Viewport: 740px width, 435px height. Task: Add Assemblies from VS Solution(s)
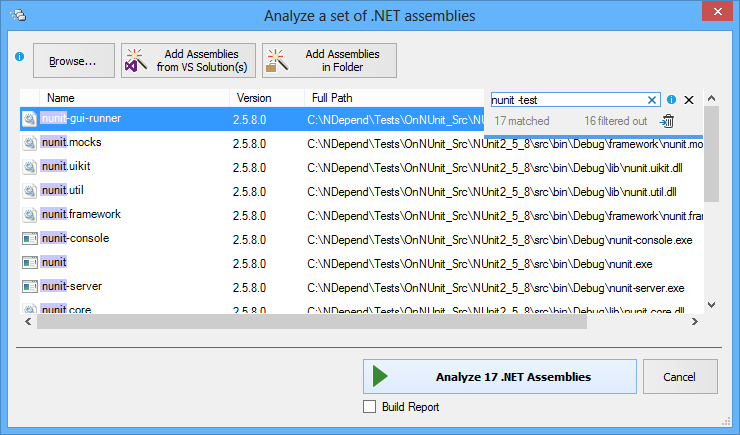coord(188,60)
